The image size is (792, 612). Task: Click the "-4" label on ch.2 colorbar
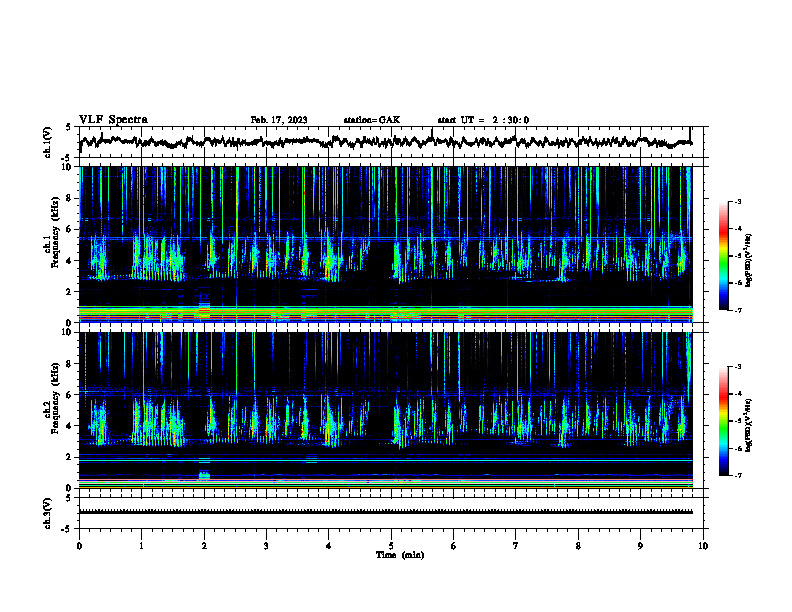pos(738,394)
